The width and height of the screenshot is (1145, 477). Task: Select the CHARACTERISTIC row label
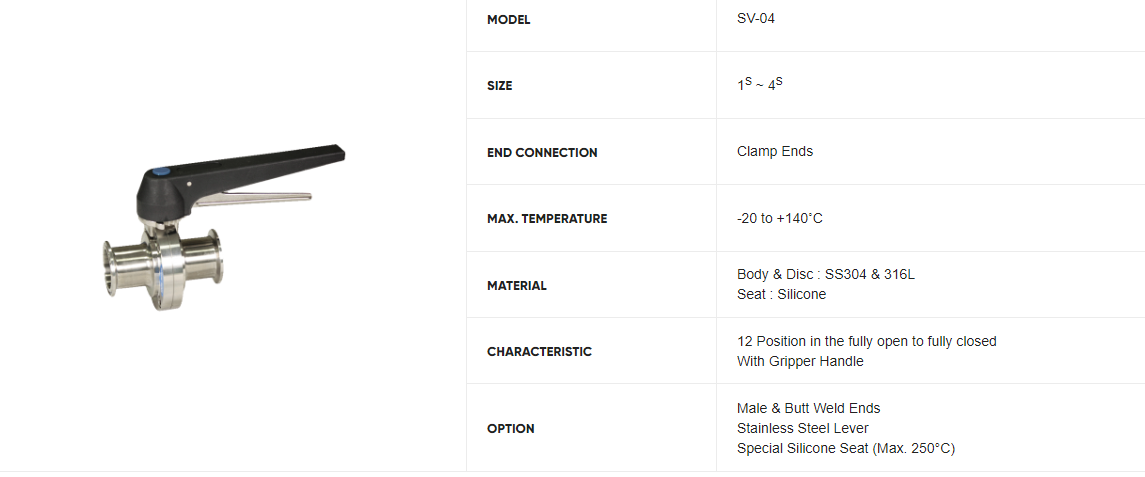540,351
